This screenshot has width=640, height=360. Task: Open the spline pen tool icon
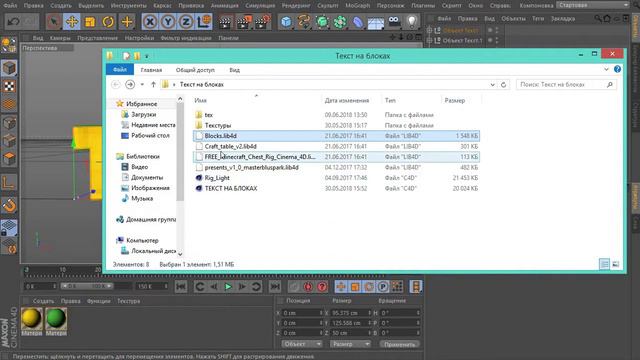pyautogui.click(x=304, y=22)
